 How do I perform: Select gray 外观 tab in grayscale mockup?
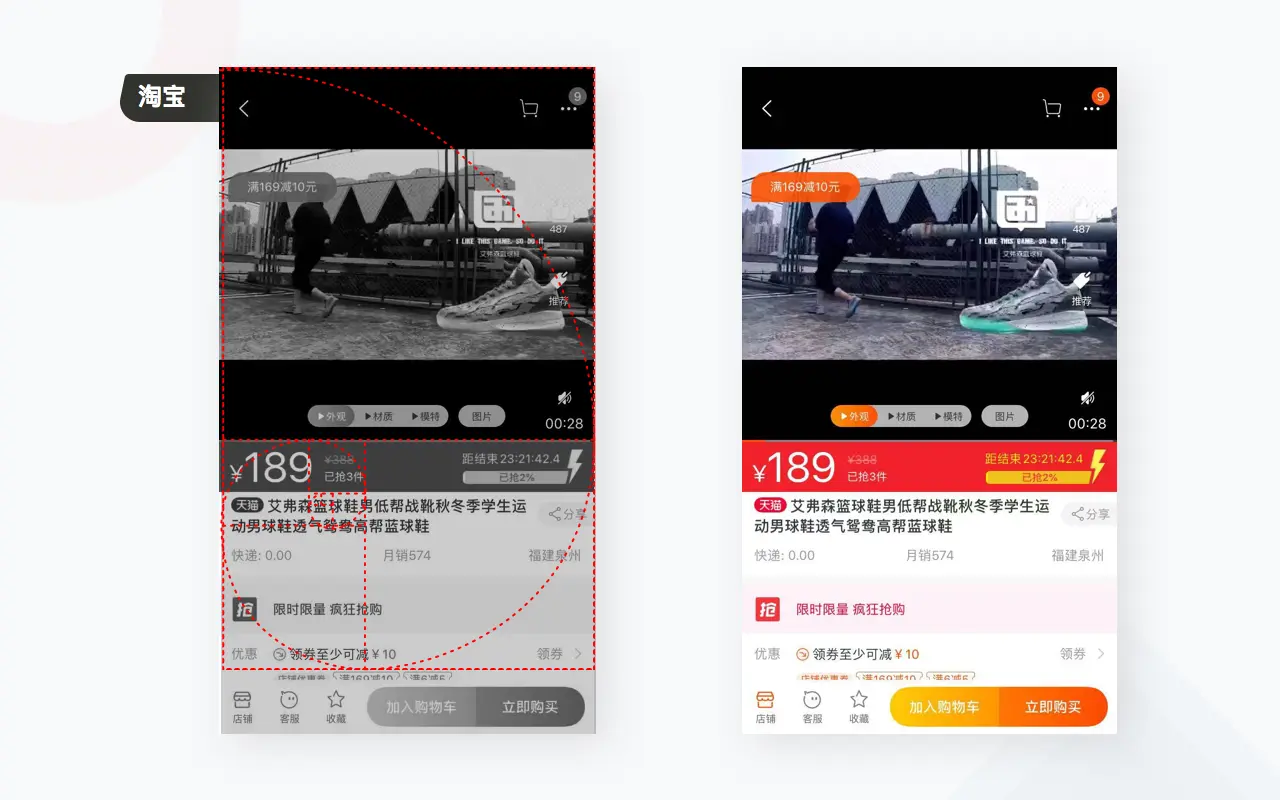tap(331, 416)
